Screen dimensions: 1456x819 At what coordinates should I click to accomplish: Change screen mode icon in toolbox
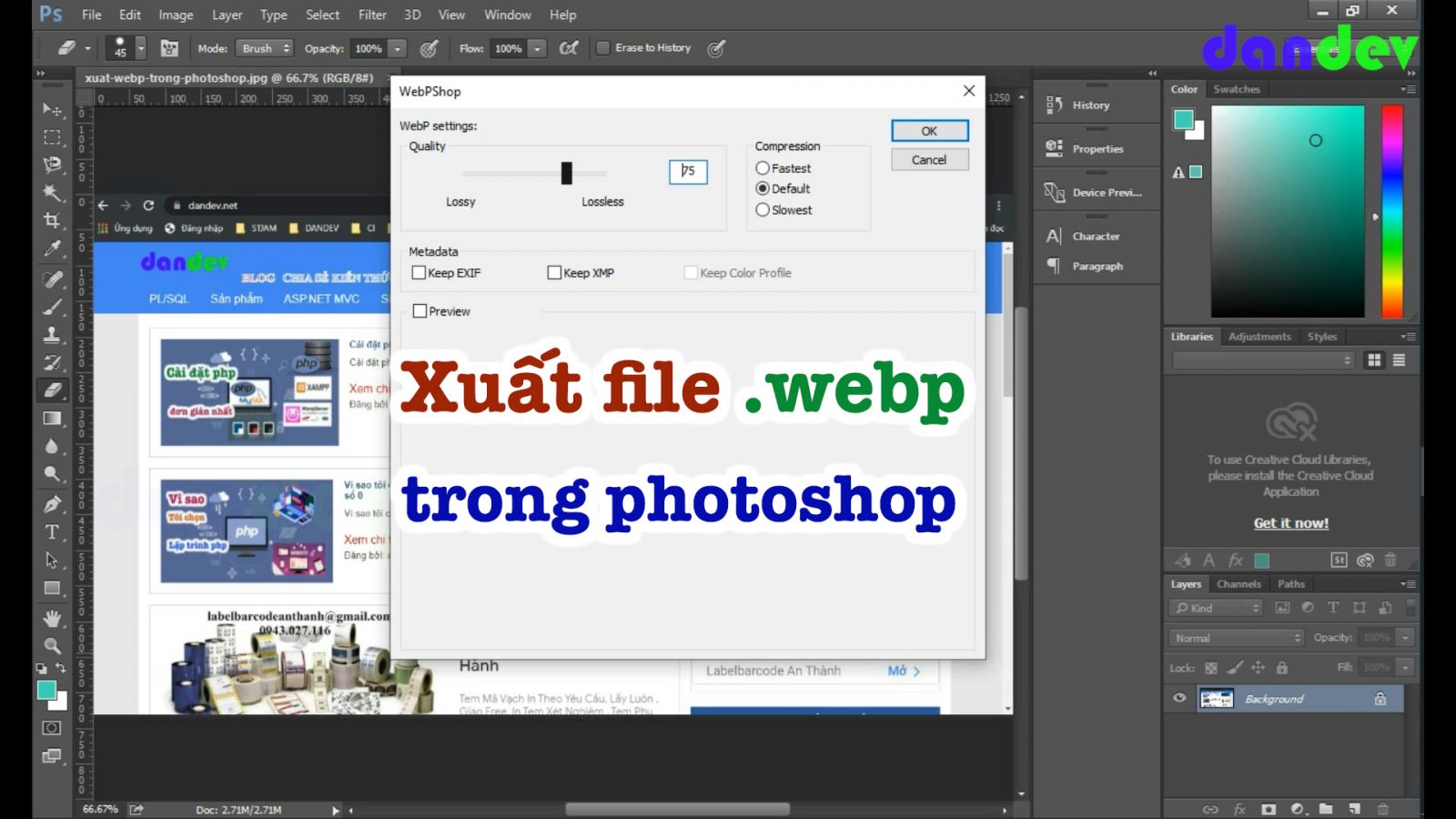coord(52,756)
